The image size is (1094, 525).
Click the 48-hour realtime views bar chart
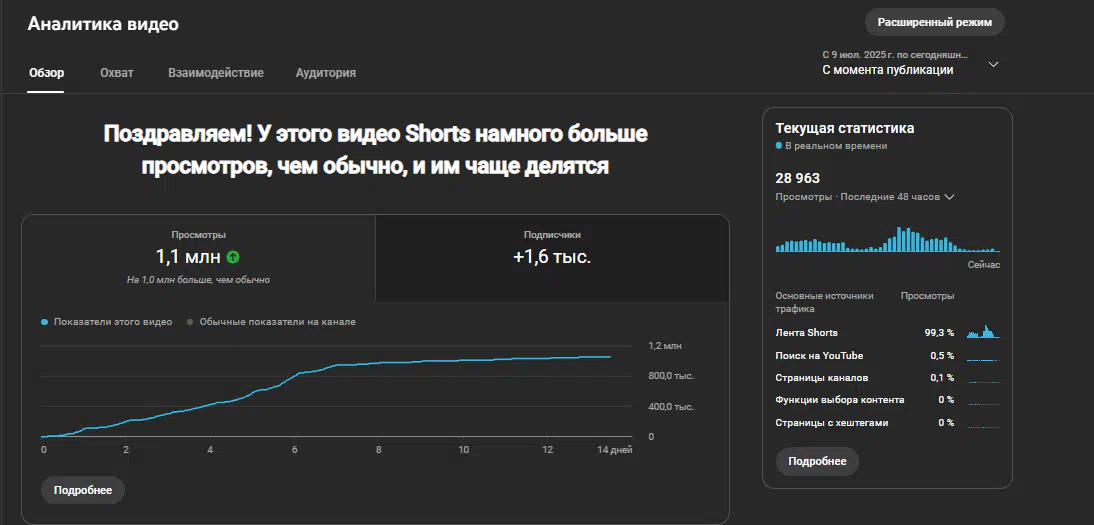(887, 239)
